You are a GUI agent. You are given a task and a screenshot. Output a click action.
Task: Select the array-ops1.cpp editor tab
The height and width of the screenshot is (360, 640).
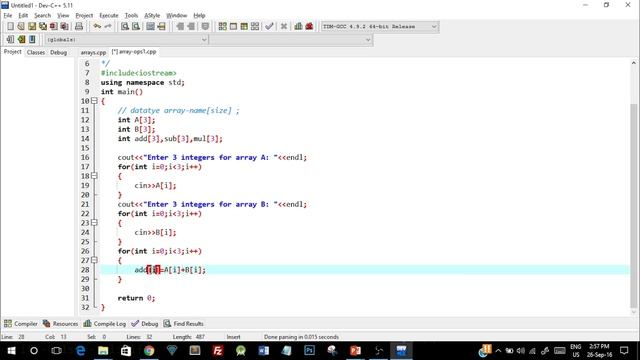pos(134,52)
